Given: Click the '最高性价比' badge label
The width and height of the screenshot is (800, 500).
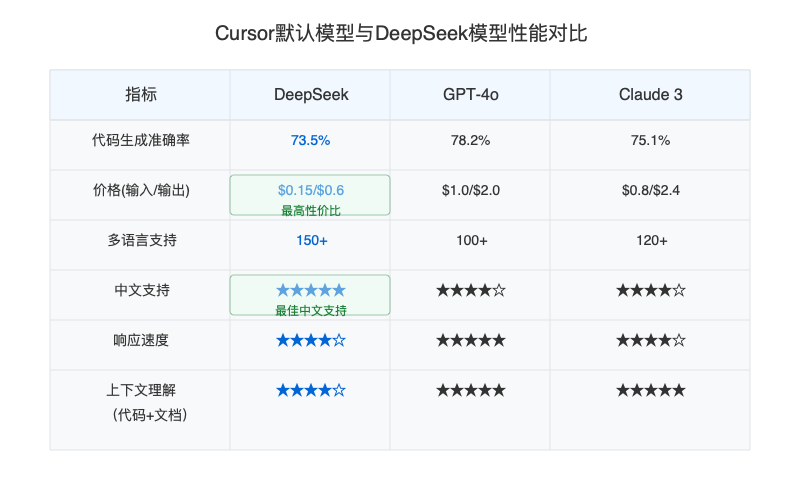Looking at the screenshot, I should pyautogui.click(x=311, y=210).
